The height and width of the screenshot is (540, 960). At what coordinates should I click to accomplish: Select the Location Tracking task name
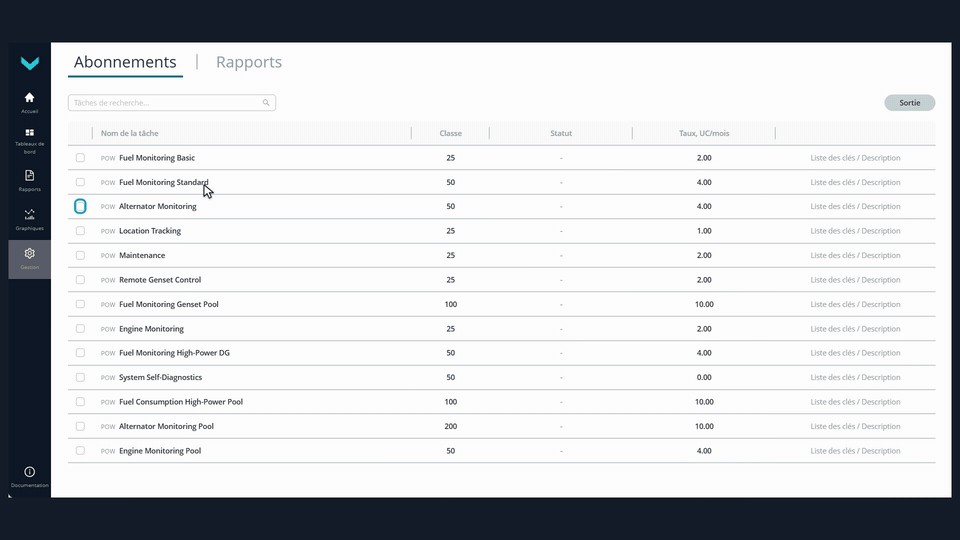[x=150, y=231]
